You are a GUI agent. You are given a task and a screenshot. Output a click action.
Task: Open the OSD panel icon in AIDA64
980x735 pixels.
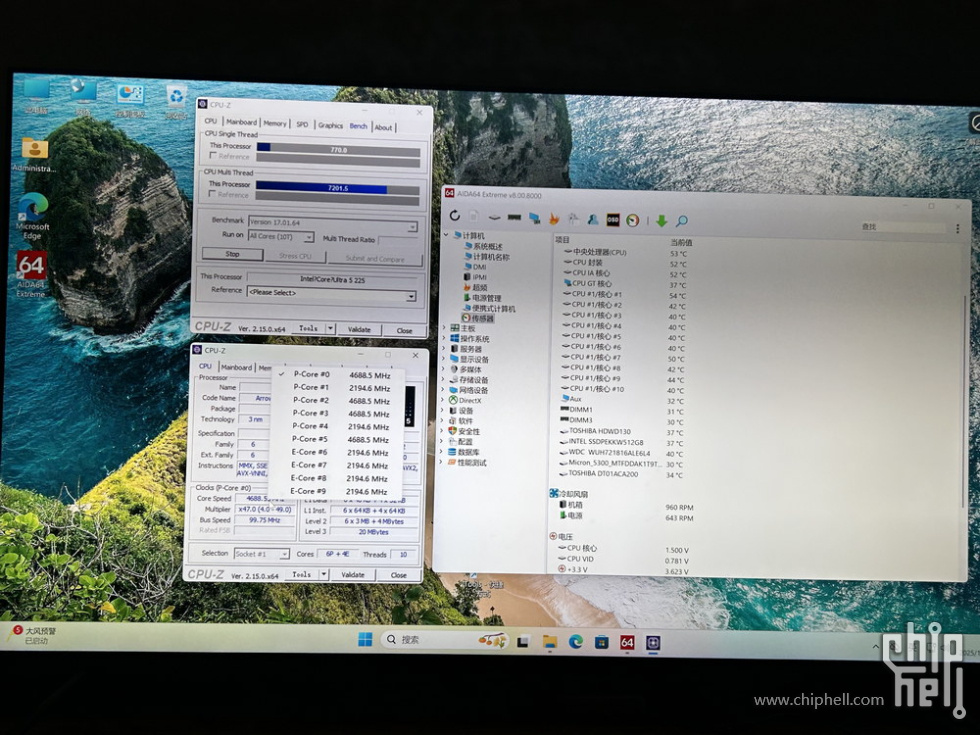(x=613, y=219)
